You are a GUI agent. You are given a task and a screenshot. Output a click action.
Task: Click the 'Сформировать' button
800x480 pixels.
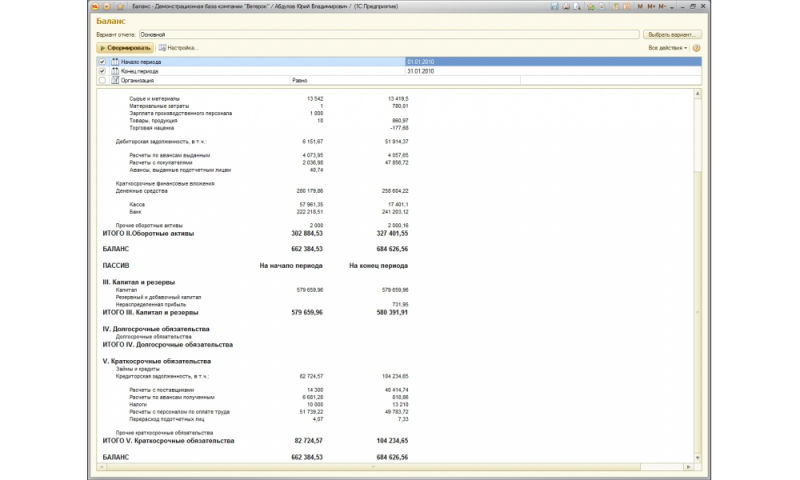coord(124,47)
